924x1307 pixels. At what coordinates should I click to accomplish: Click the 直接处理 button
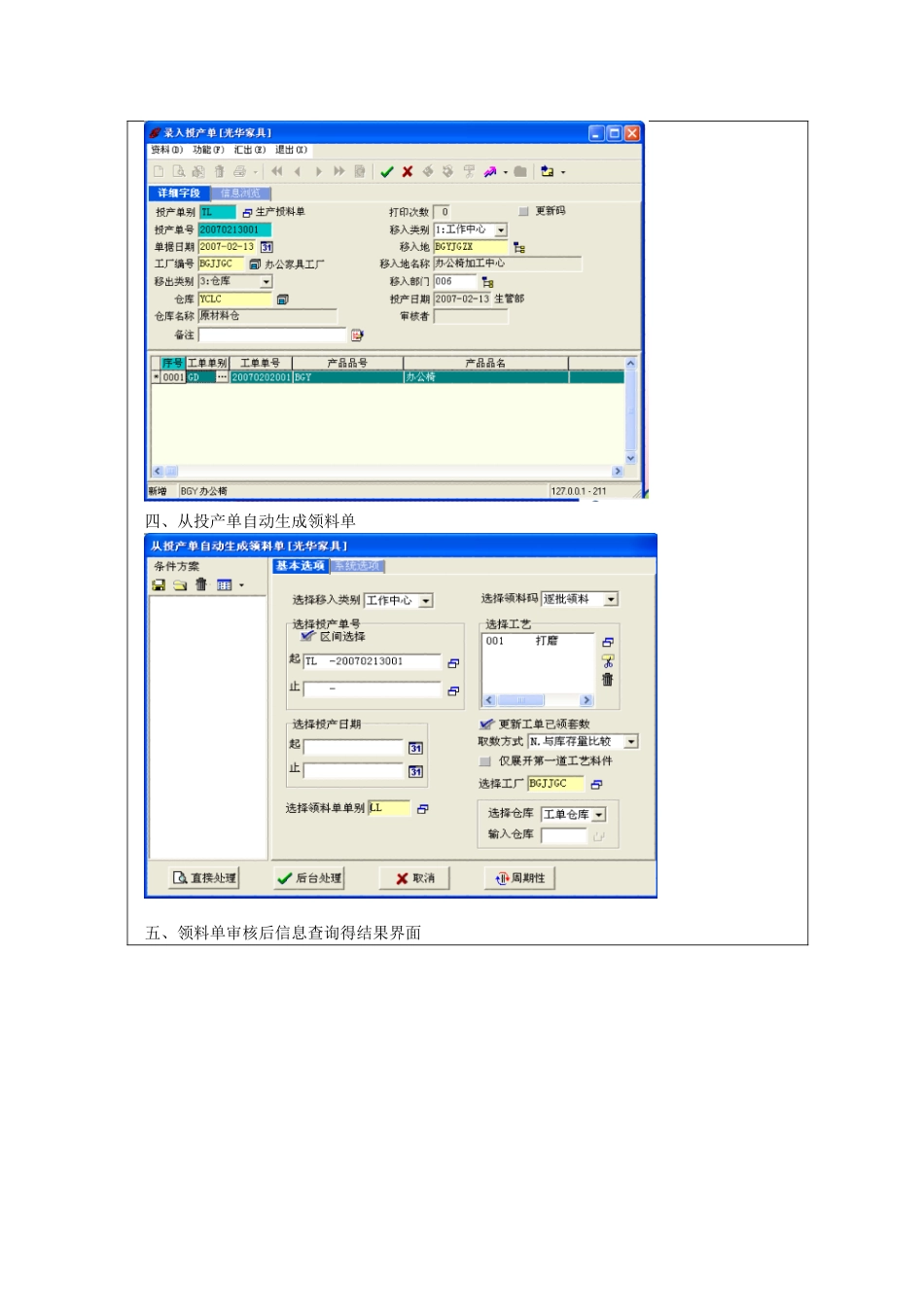204,878
